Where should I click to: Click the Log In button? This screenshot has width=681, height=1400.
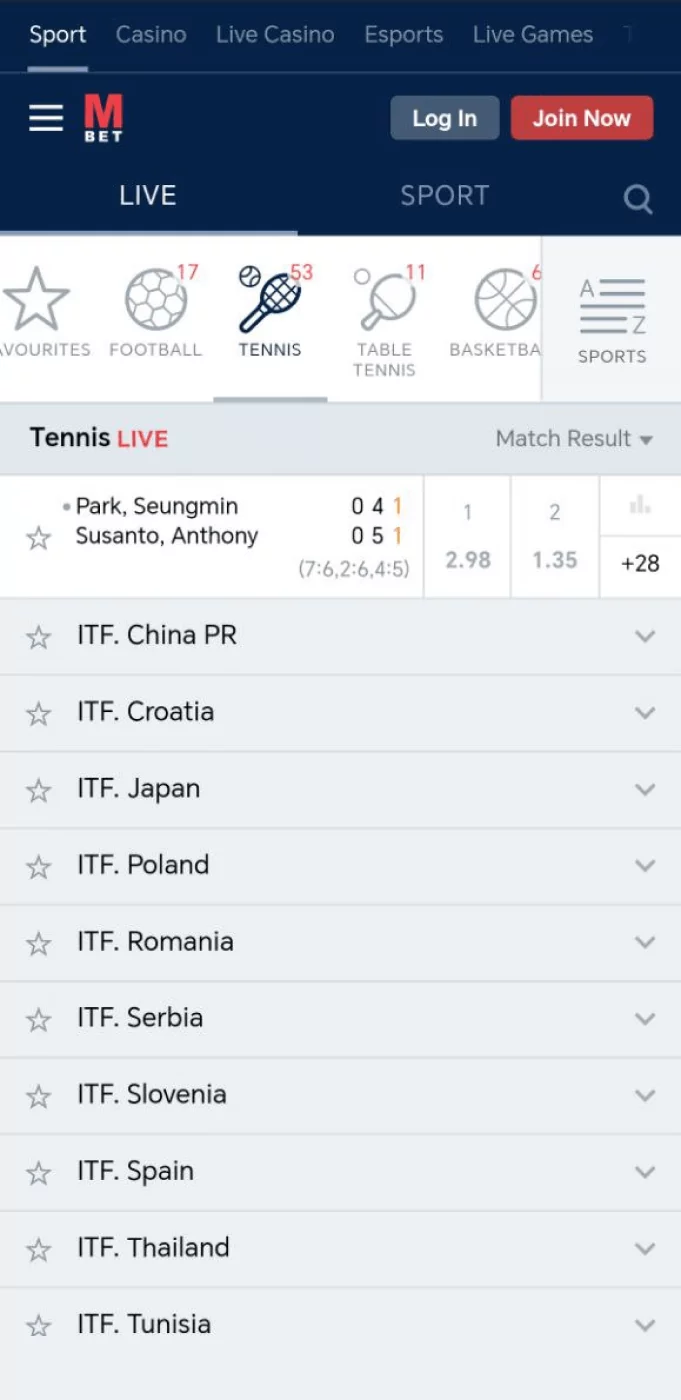coord(444,117)
